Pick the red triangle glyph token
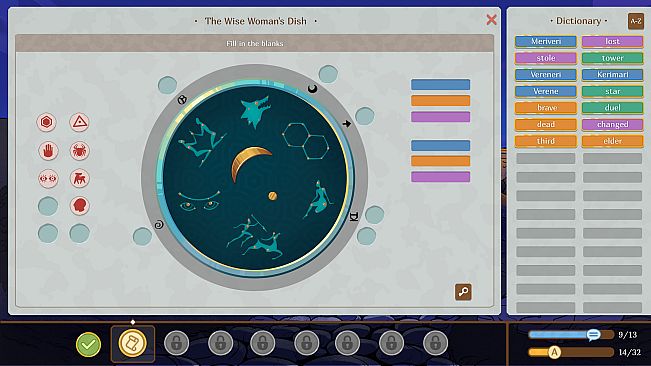Image resolution: width=651 pixels, height=366 pixels. [79, 122]
